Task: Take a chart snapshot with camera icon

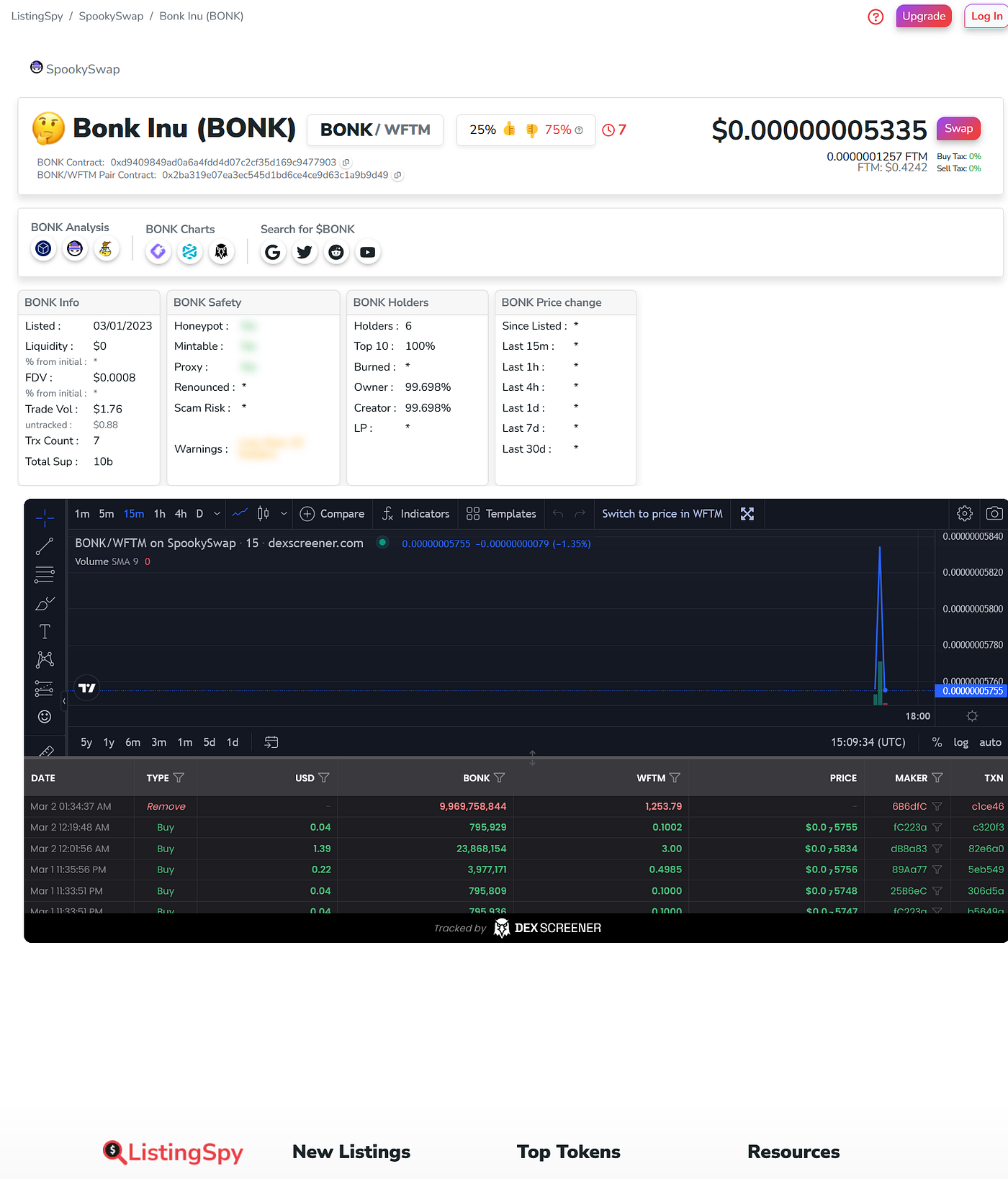Action: [x=994, y=513]
